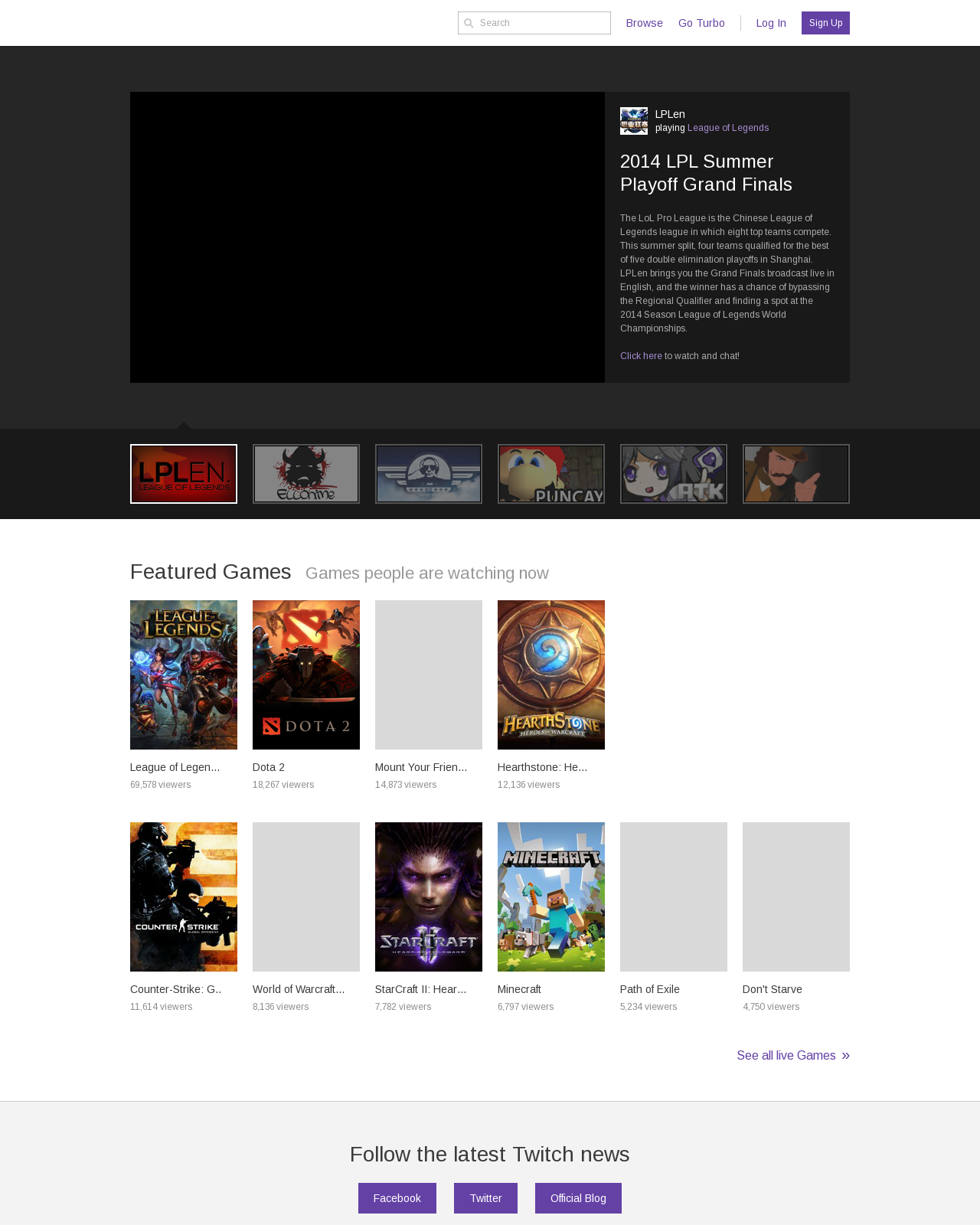Click the 'League of Legen...' game title
Screen dimensions: 980x1225
point(175,767)
